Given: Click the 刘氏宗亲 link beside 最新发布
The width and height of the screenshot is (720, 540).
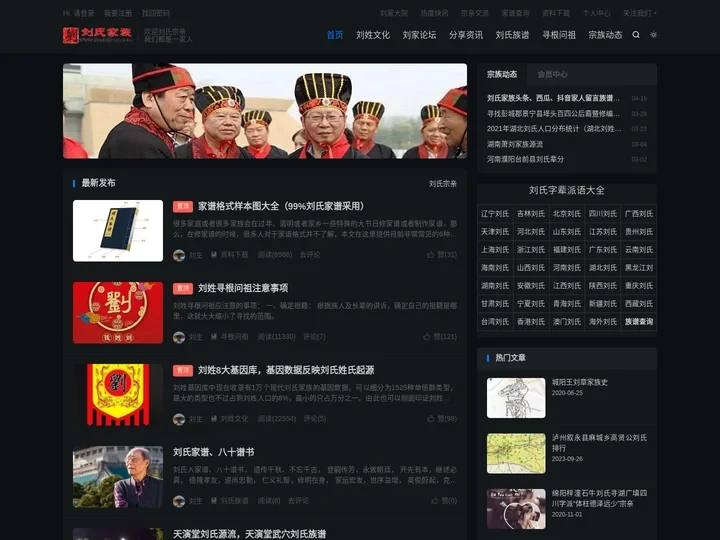Looking at the screenshot, I should [443, 184].
